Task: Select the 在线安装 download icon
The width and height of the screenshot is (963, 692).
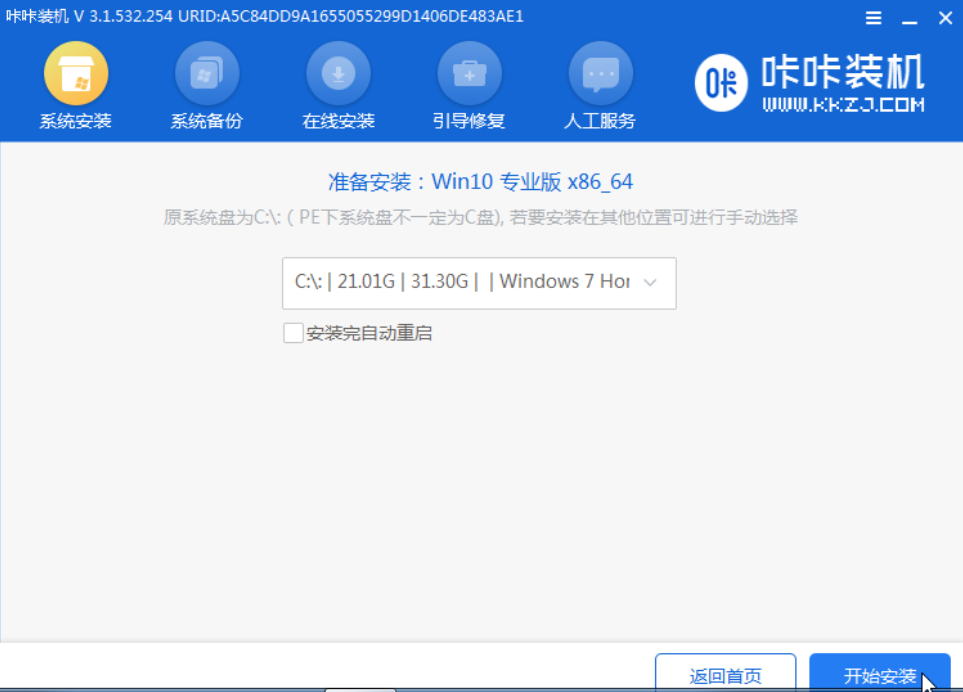Action: [338, 74]
